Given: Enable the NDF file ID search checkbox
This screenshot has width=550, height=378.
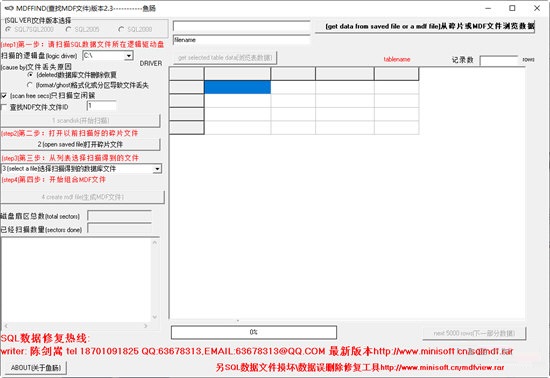Looking at the screenshot, I should pos(4,107).
